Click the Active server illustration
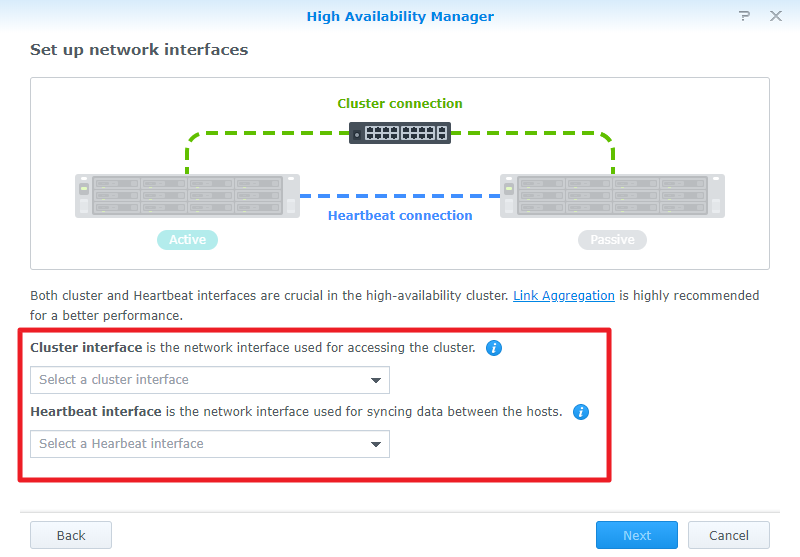 (187, 195)
